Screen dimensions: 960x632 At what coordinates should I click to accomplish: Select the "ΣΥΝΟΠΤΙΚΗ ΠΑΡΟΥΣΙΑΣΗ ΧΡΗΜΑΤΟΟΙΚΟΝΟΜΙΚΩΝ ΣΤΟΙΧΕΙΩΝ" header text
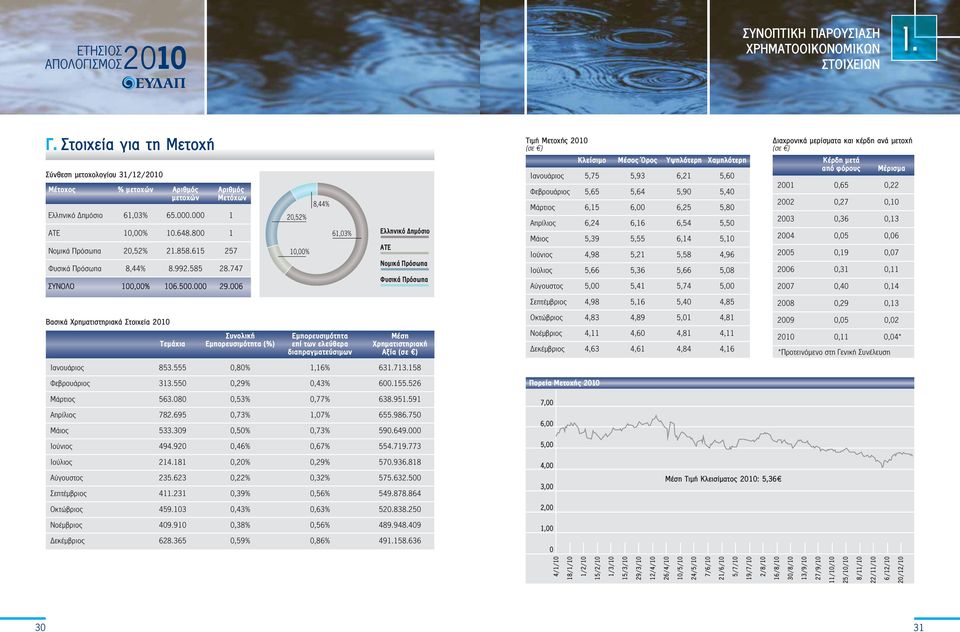[x=811, y=48]
